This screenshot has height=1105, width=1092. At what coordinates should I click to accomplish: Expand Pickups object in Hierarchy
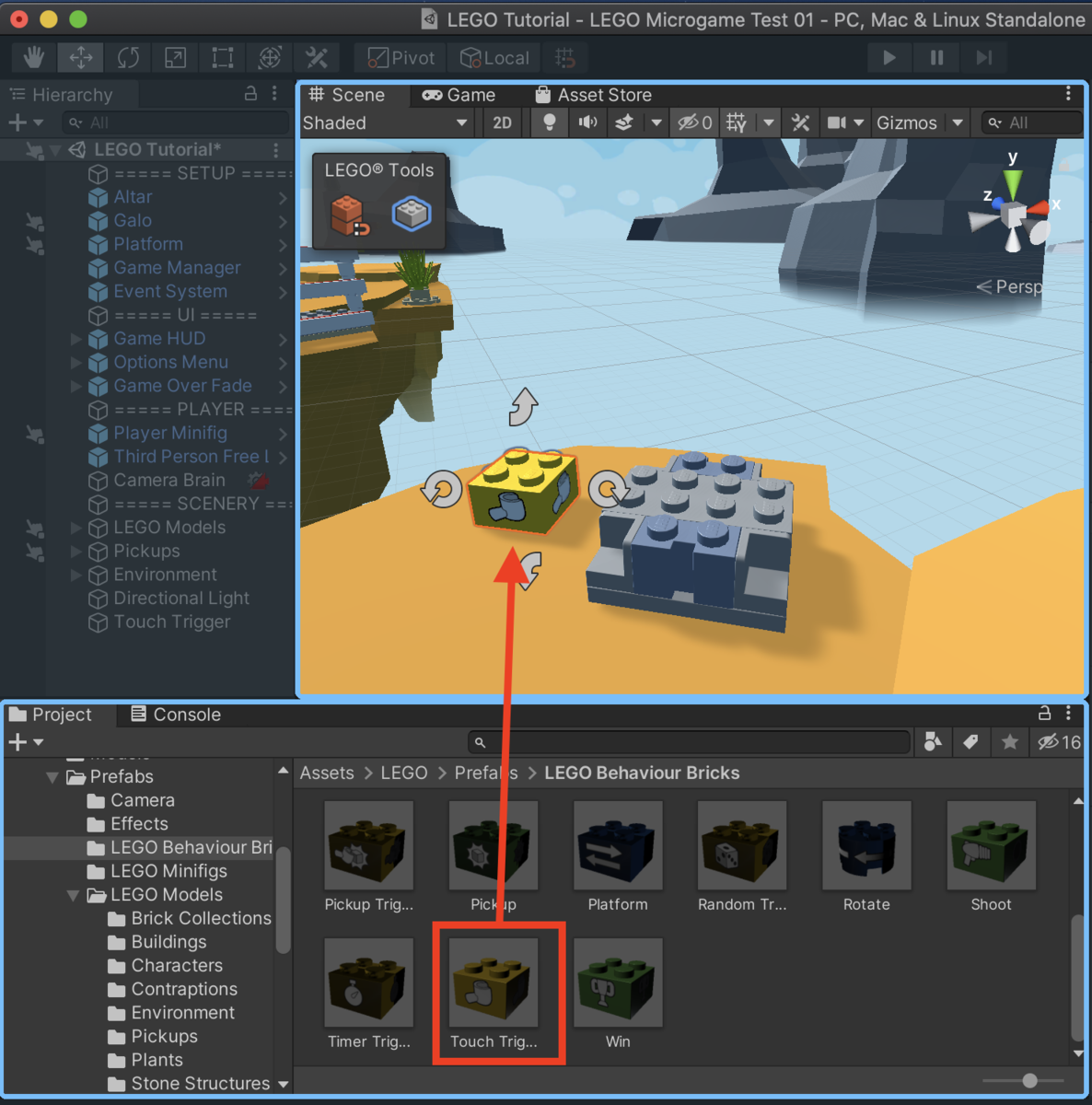(x=76, y=552)
